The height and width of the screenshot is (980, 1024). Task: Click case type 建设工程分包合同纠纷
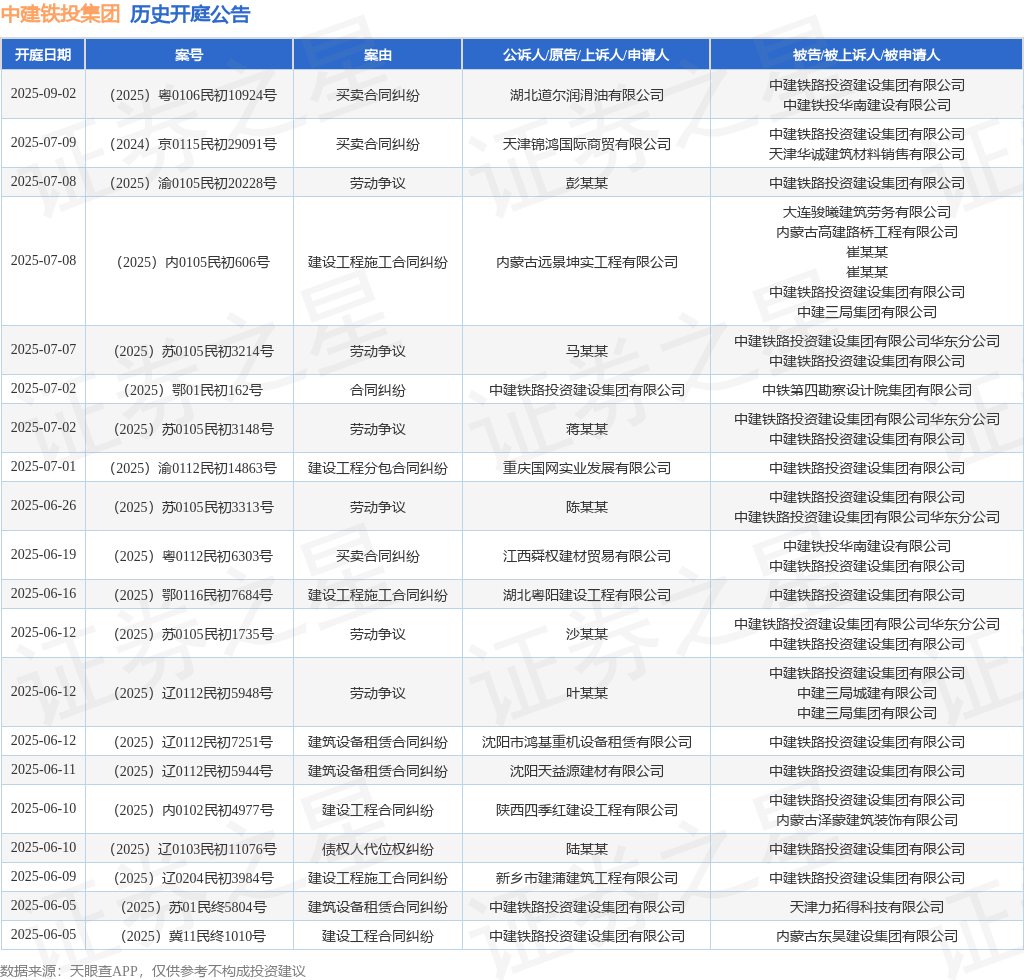(377, 468)
